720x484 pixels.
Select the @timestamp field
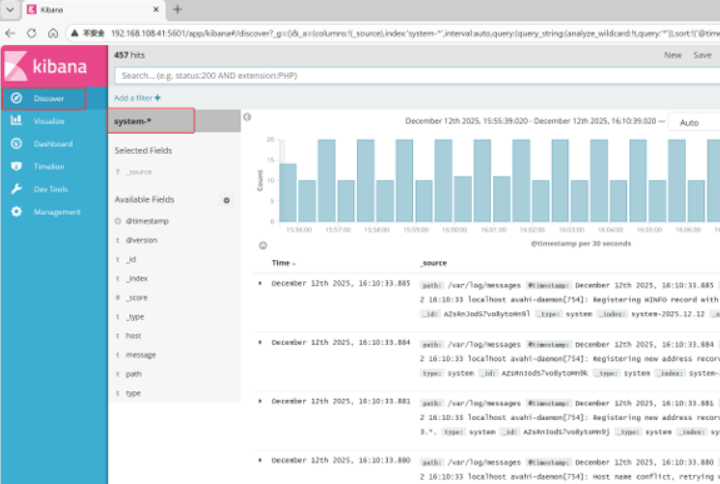pos(147,221)
